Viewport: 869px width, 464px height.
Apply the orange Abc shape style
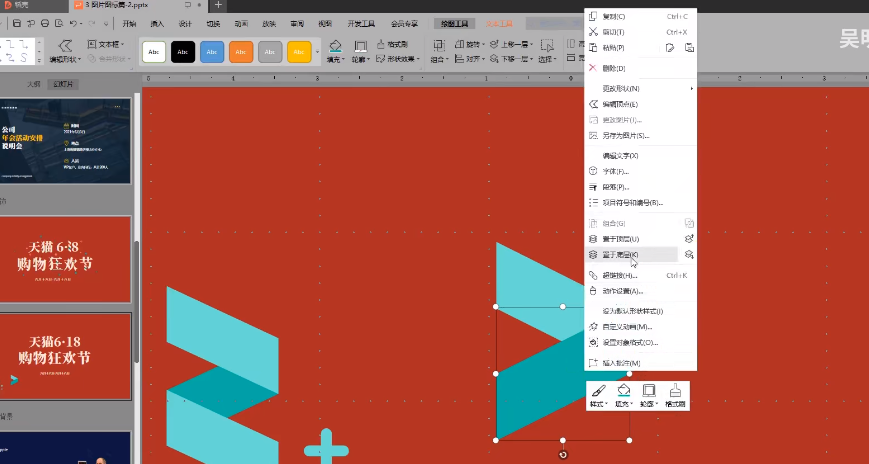(x=241, y=52)
